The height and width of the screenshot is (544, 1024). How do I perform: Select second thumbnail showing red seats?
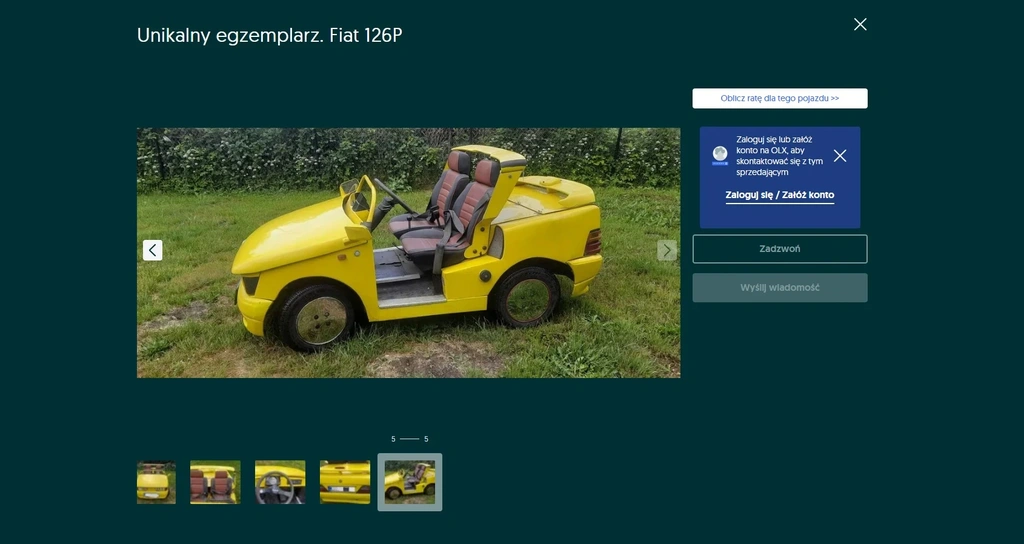pos(215,482)
